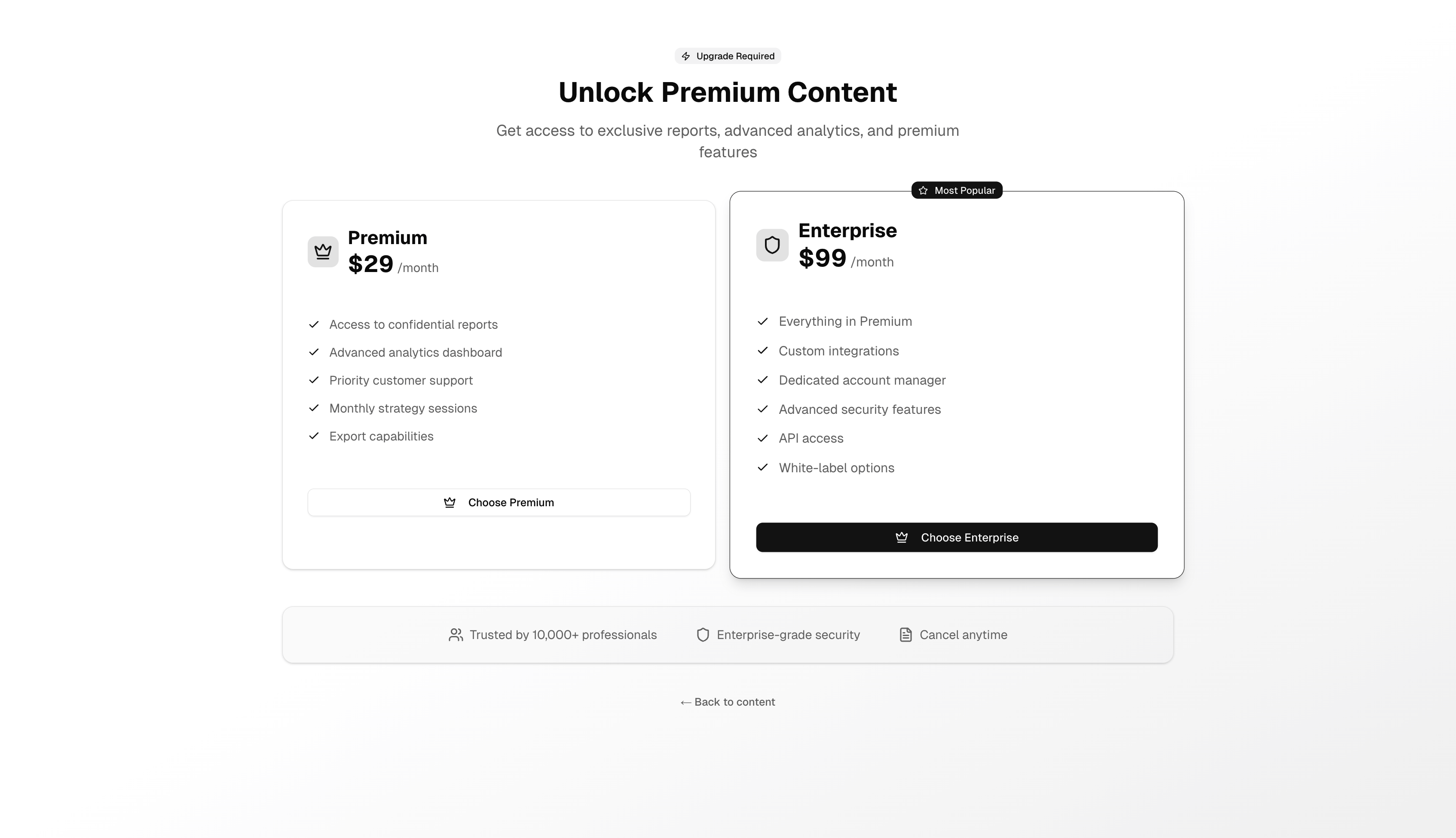1456x838 pixels.
Task: Select the Choose Premium button
Action: click(499, 502)
